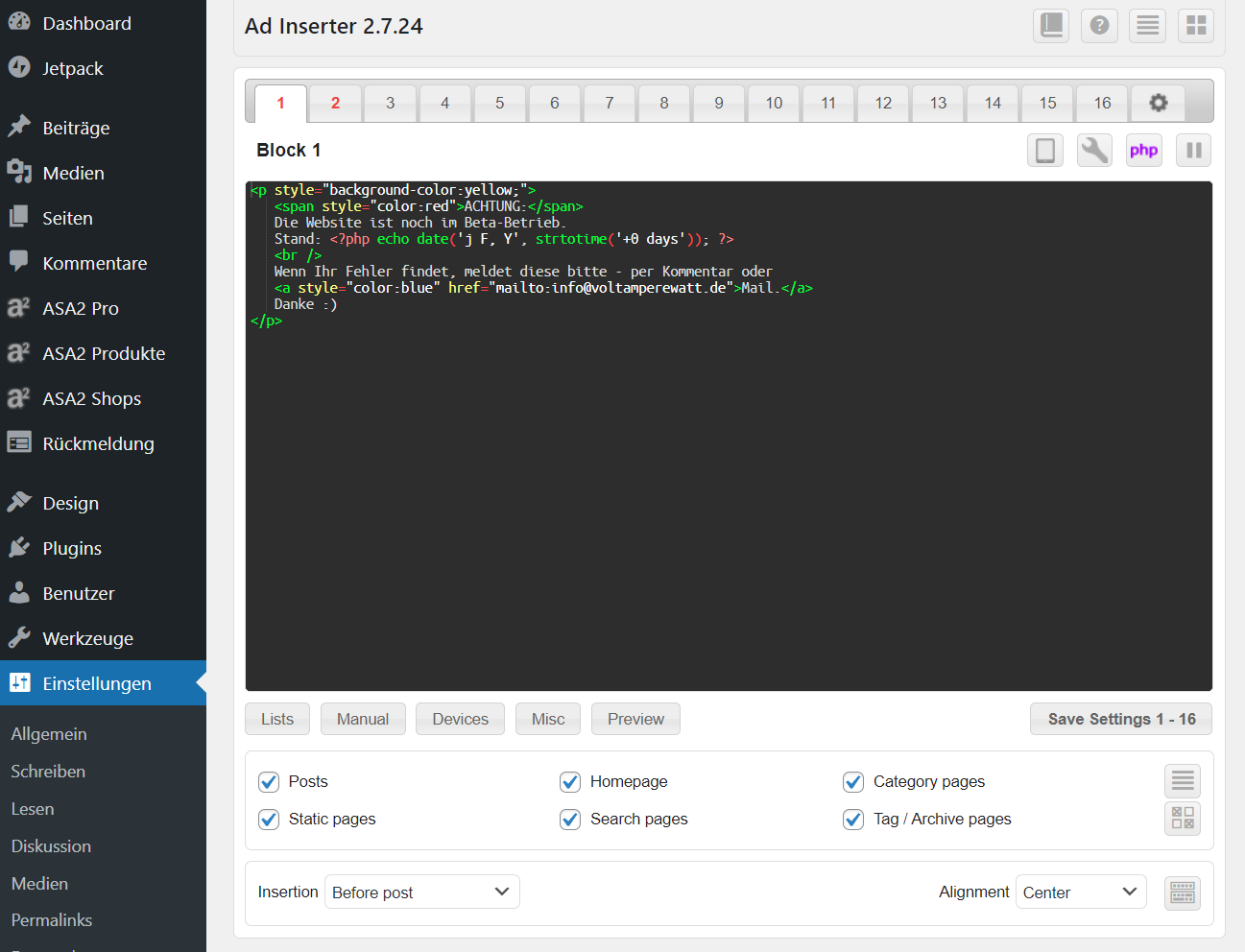Uncheck the Posts checkbox

(269, 782)
